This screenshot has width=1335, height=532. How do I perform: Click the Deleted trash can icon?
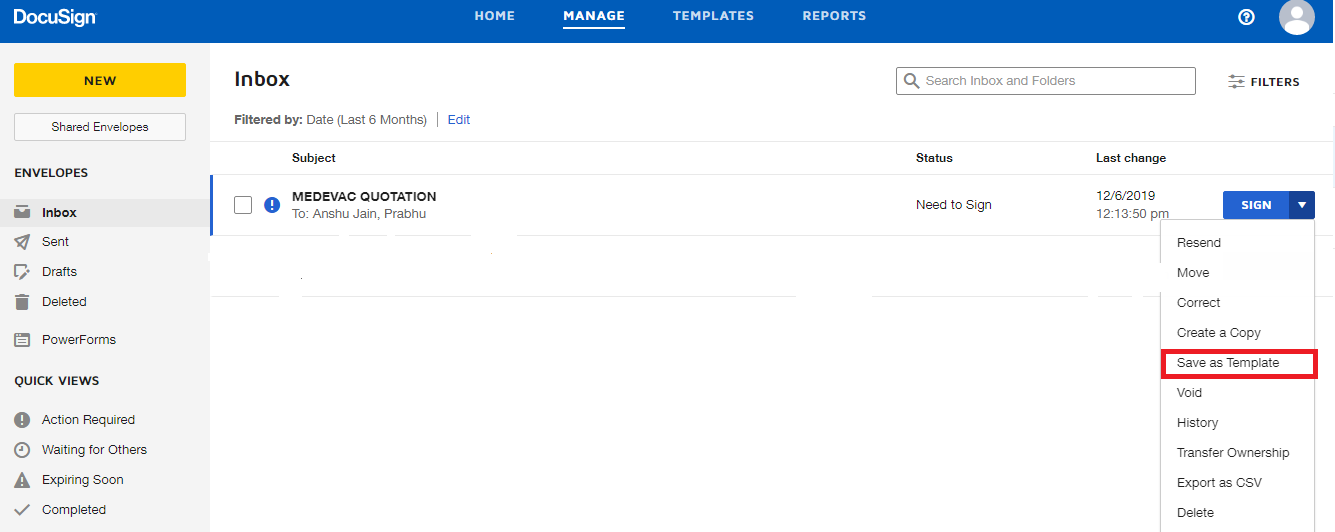(22, 301)
